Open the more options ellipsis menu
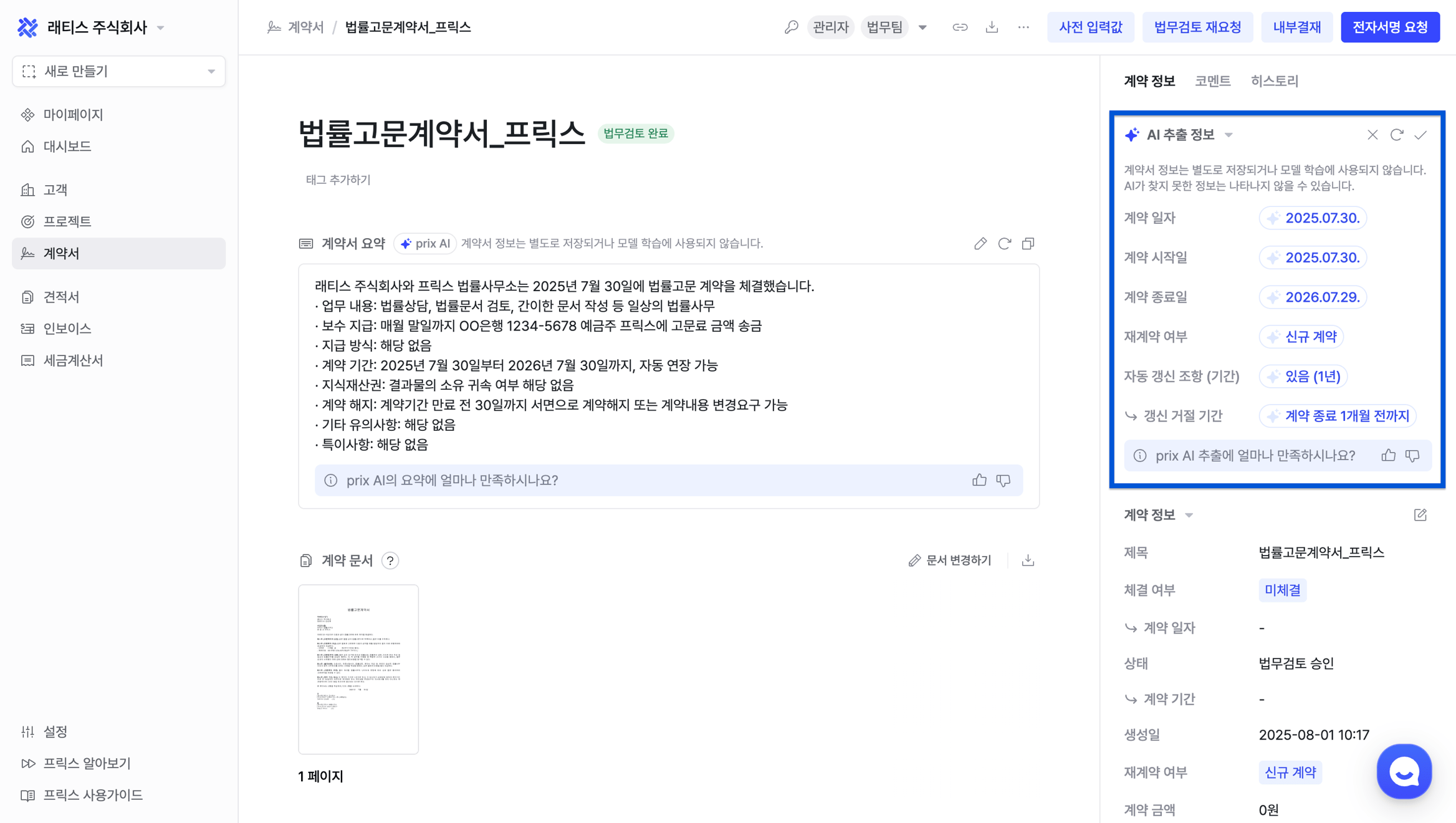 point(1023,27)
